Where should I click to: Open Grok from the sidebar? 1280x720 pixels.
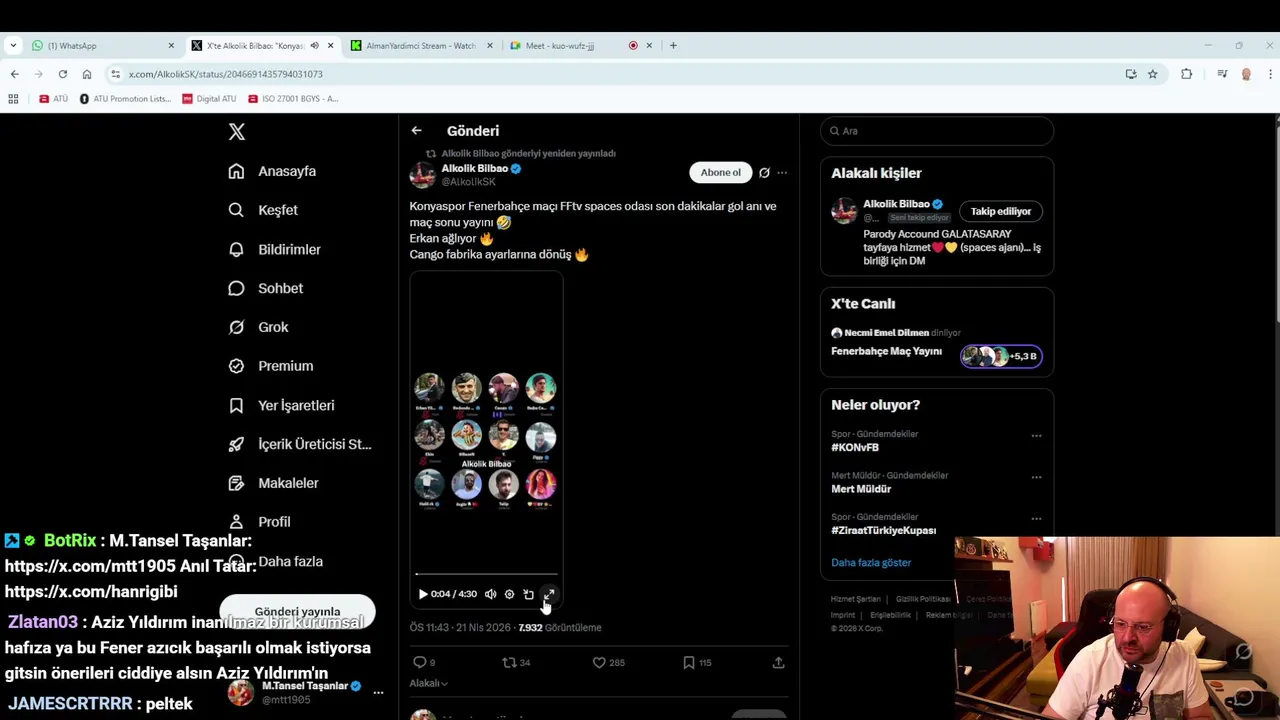[258, 327]
